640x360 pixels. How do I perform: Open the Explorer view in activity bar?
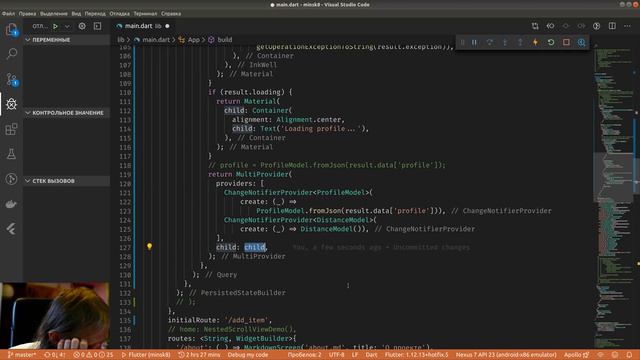11,29
